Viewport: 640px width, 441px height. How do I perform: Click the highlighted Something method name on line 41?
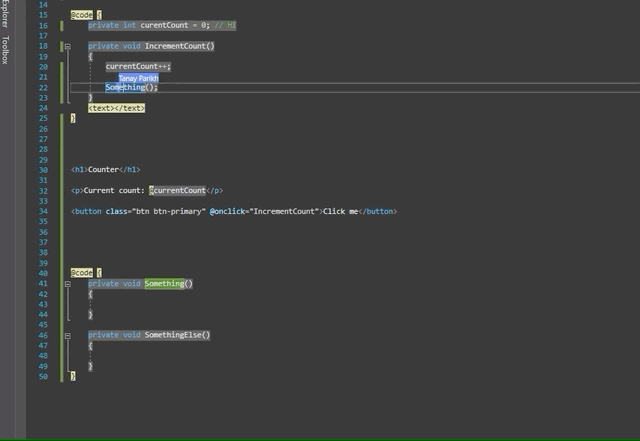(x=164, y=284)
